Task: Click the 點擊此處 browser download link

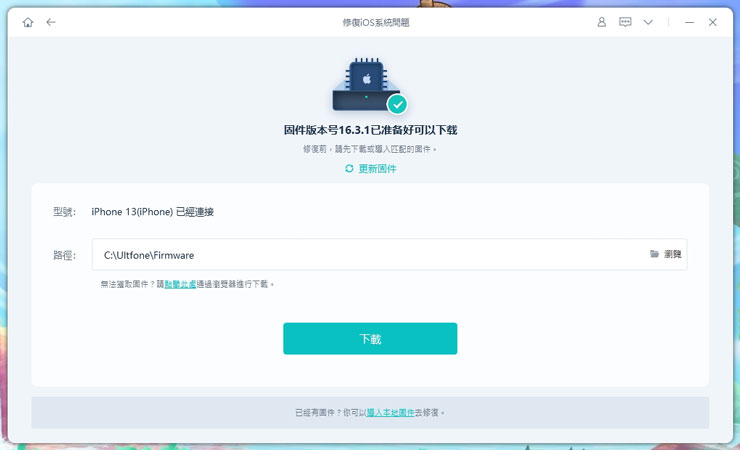Action: (180, 284)
